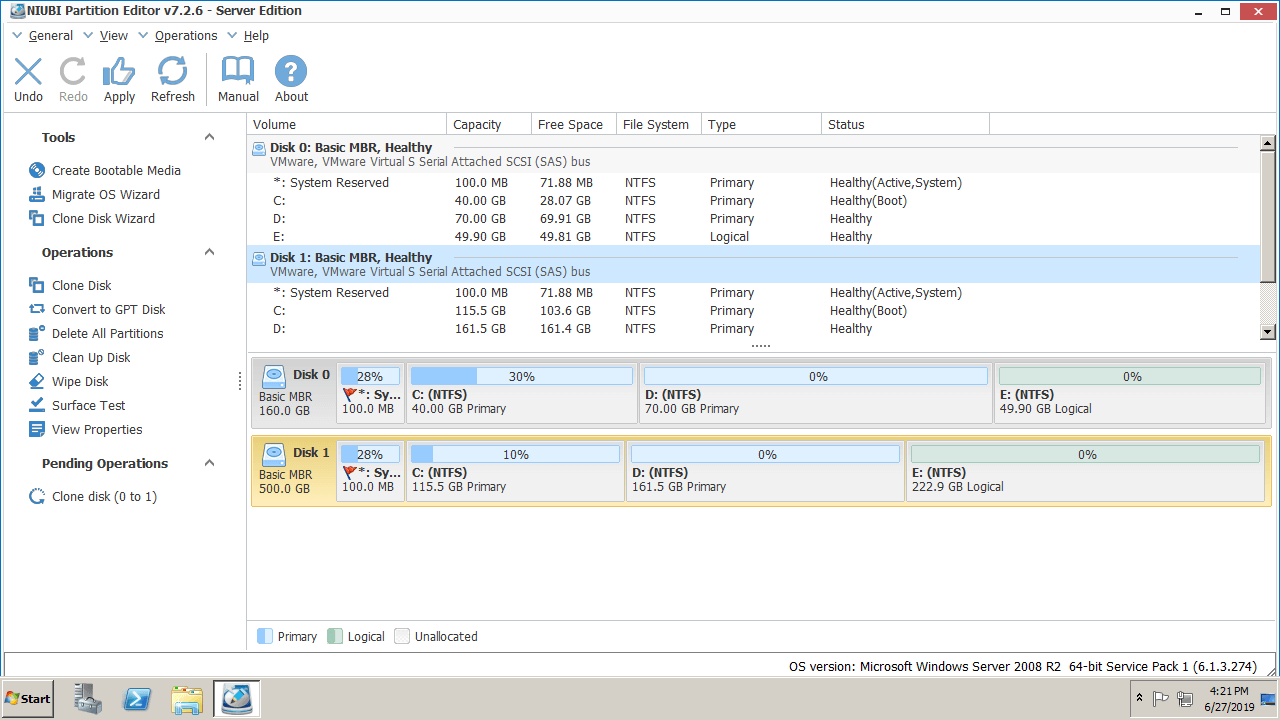
Task: Collapse the Pending Operations section
Action: point(209,464)
